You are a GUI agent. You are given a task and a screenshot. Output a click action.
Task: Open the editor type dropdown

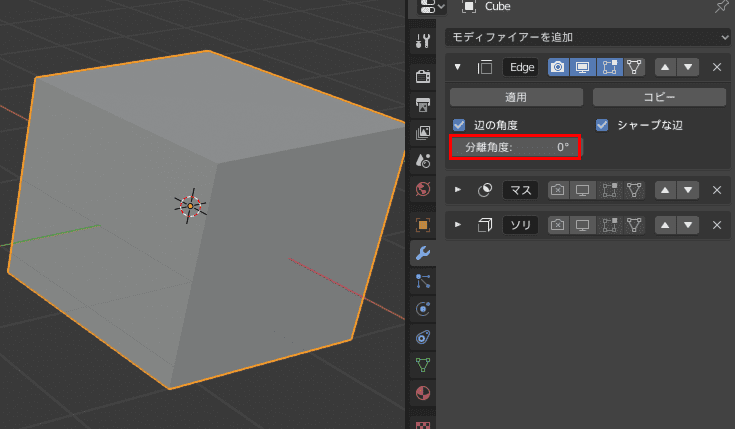tap(432, 7)
